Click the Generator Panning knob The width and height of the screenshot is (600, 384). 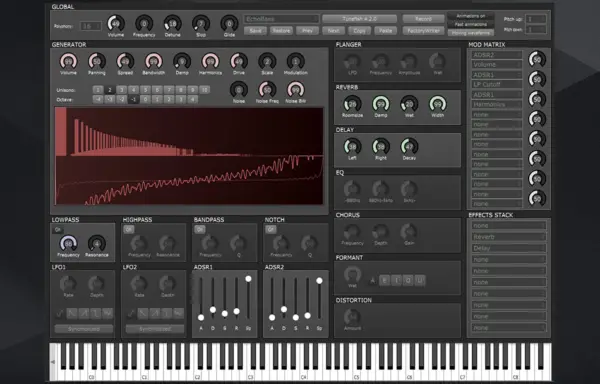pos(97,61)
